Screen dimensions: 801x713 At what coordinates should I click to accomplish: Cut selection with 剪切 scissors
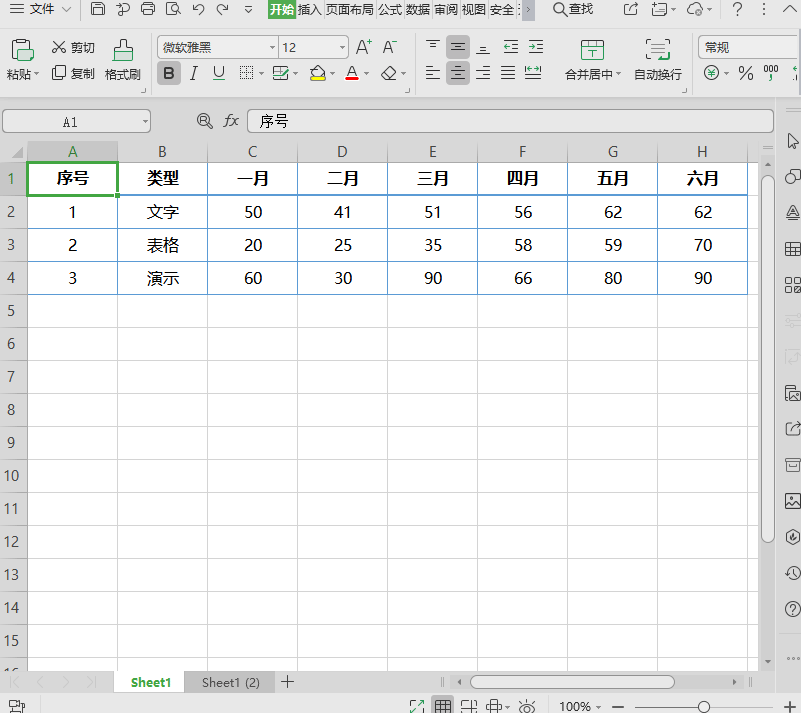73,47
